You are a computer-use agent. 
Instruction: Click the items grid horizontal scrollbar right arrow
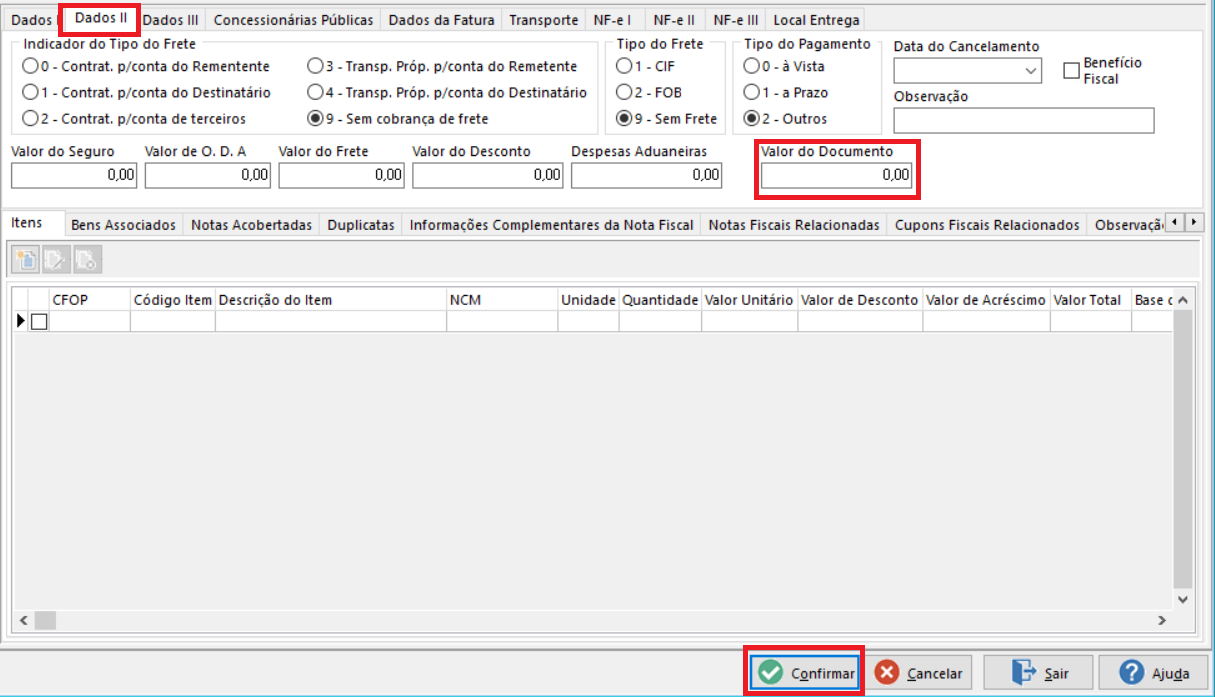click(1162, 621)
